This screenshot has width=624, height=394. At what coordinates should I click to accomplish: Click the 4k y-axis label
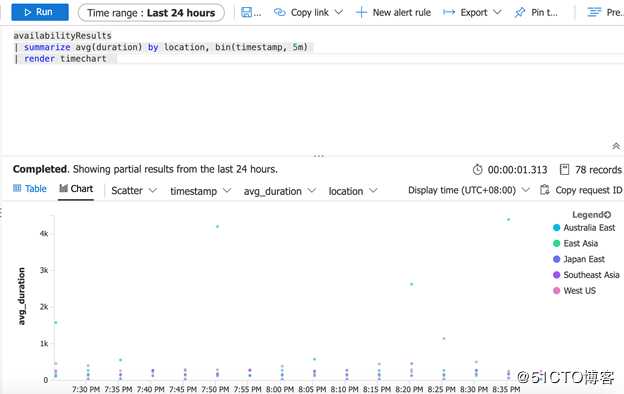tap(44, 234)
